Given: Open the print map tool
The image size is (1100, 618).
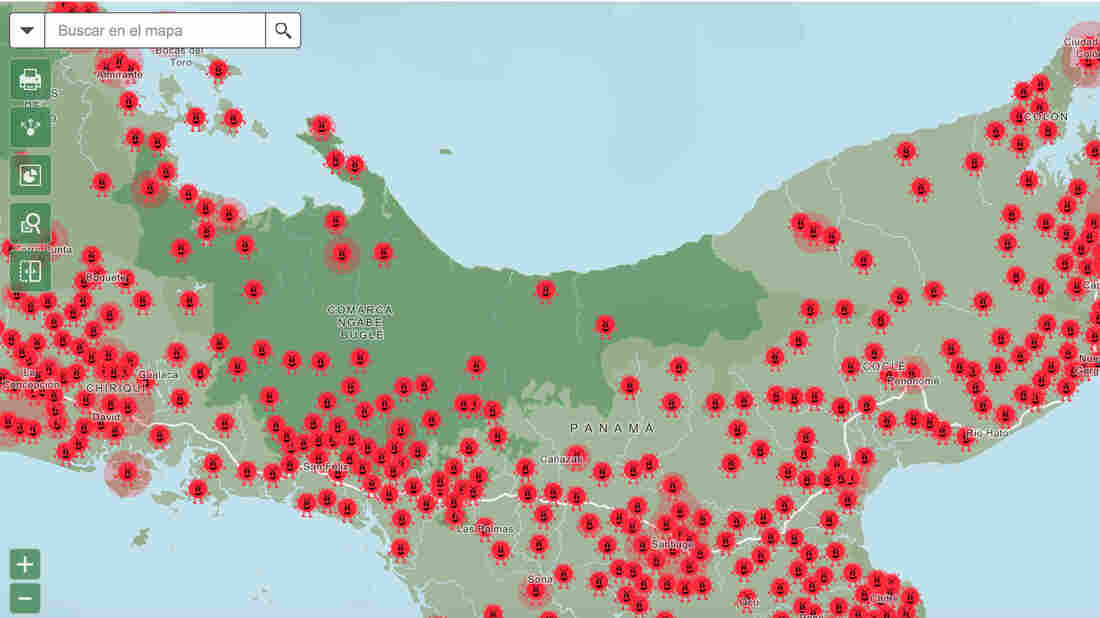Looking at the screenshot, I should tap(30, 80).
